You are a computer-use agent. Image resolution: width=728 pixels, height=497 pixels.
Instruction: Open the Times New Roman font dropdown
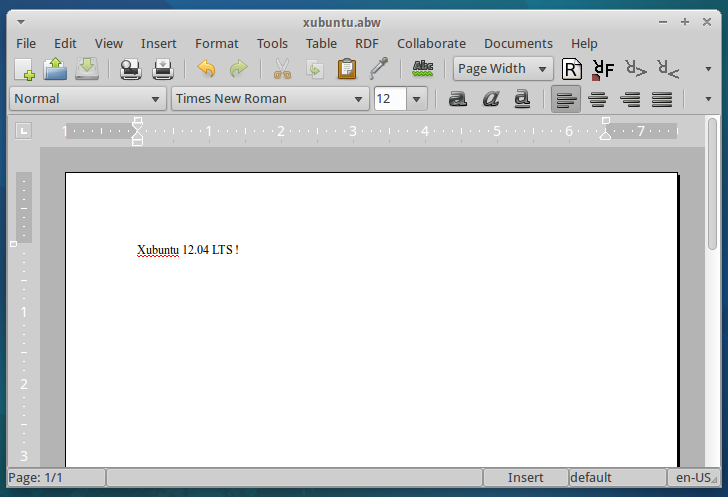tap(270, 98)
